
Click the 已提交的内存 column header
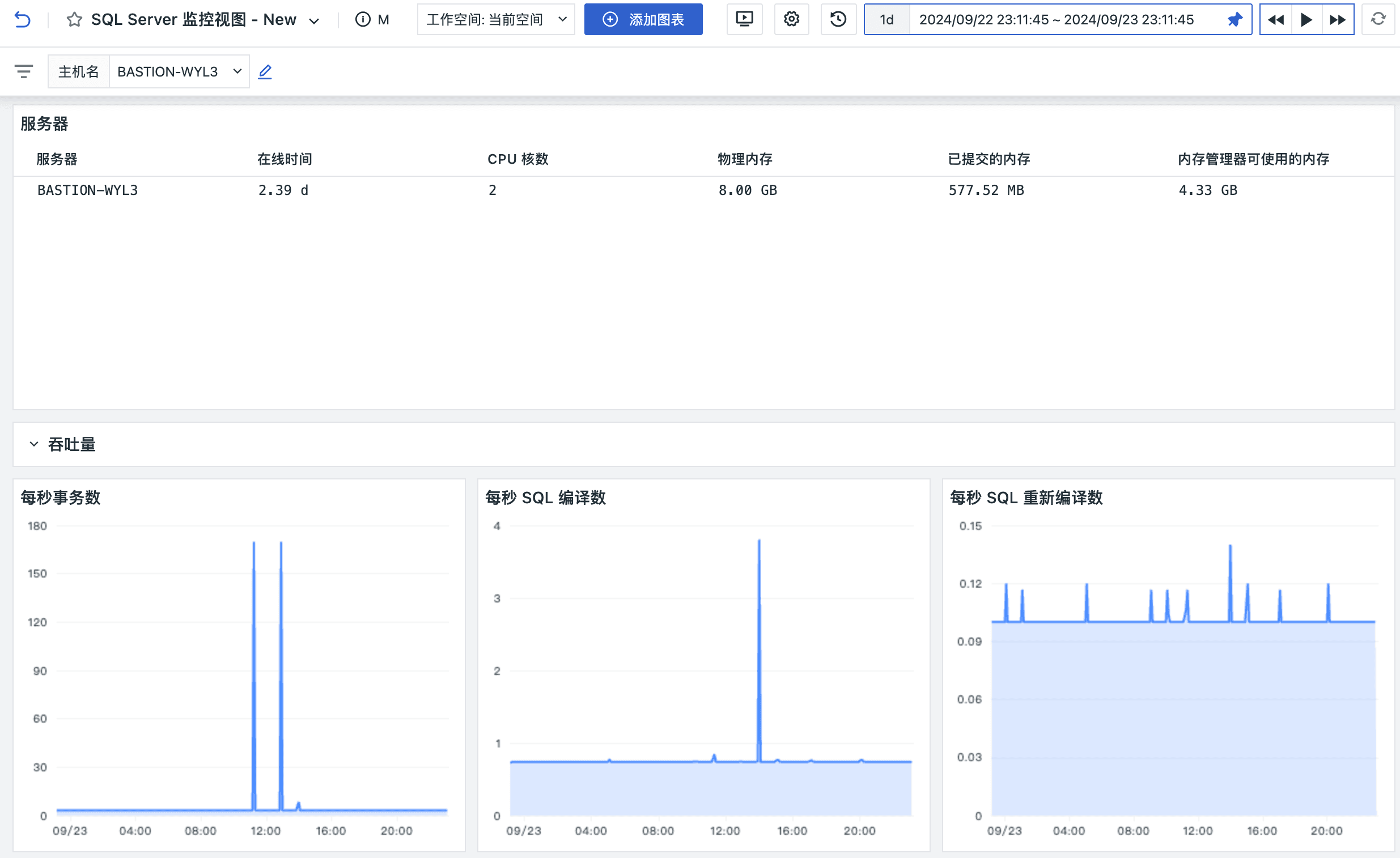pyautogui.click(x=989, y=159)
